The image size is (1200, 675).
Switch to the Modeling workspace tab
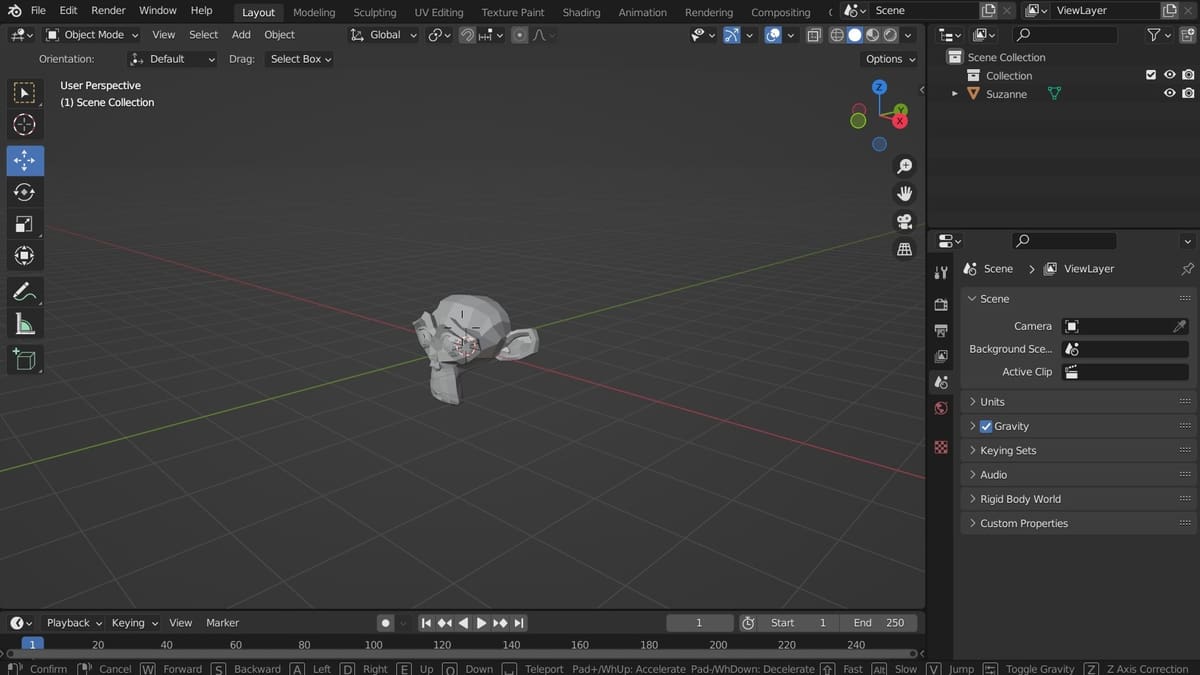[314, 12]
